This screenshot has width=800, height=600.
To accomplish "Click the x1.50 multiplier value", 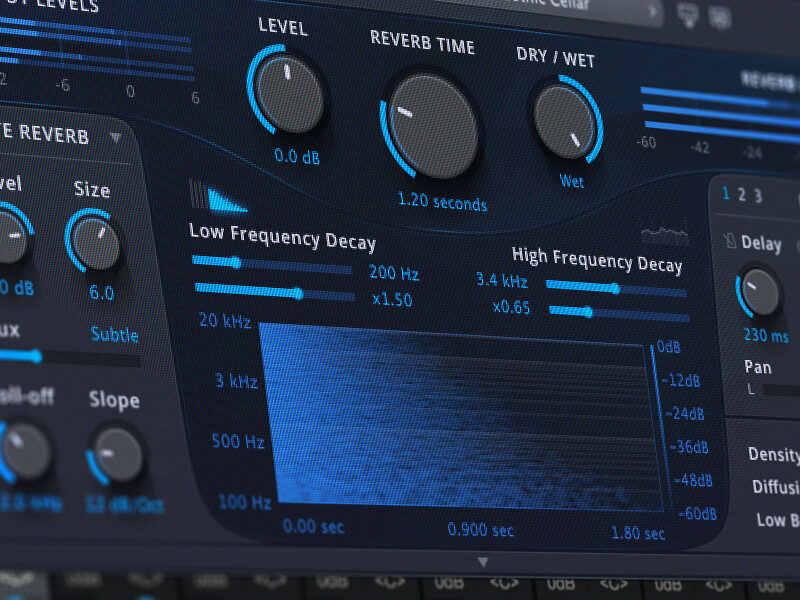I will click(392, 298).
